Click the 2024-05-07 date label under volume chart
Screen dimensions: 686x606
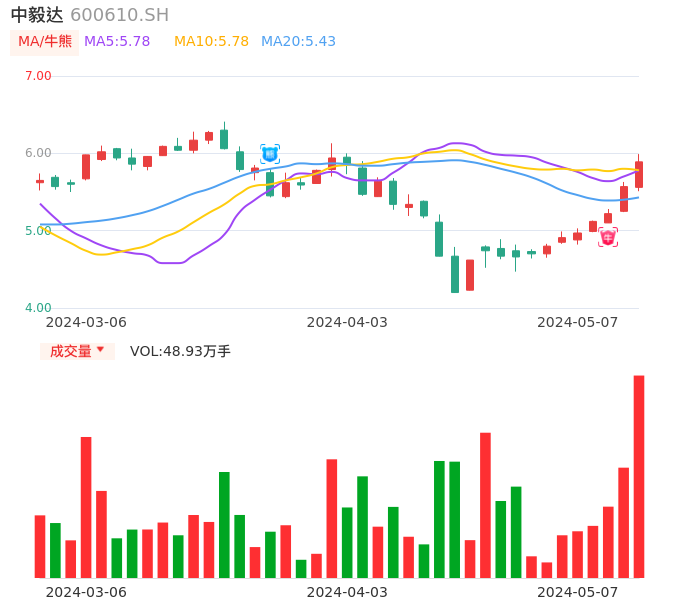point(577,592)
